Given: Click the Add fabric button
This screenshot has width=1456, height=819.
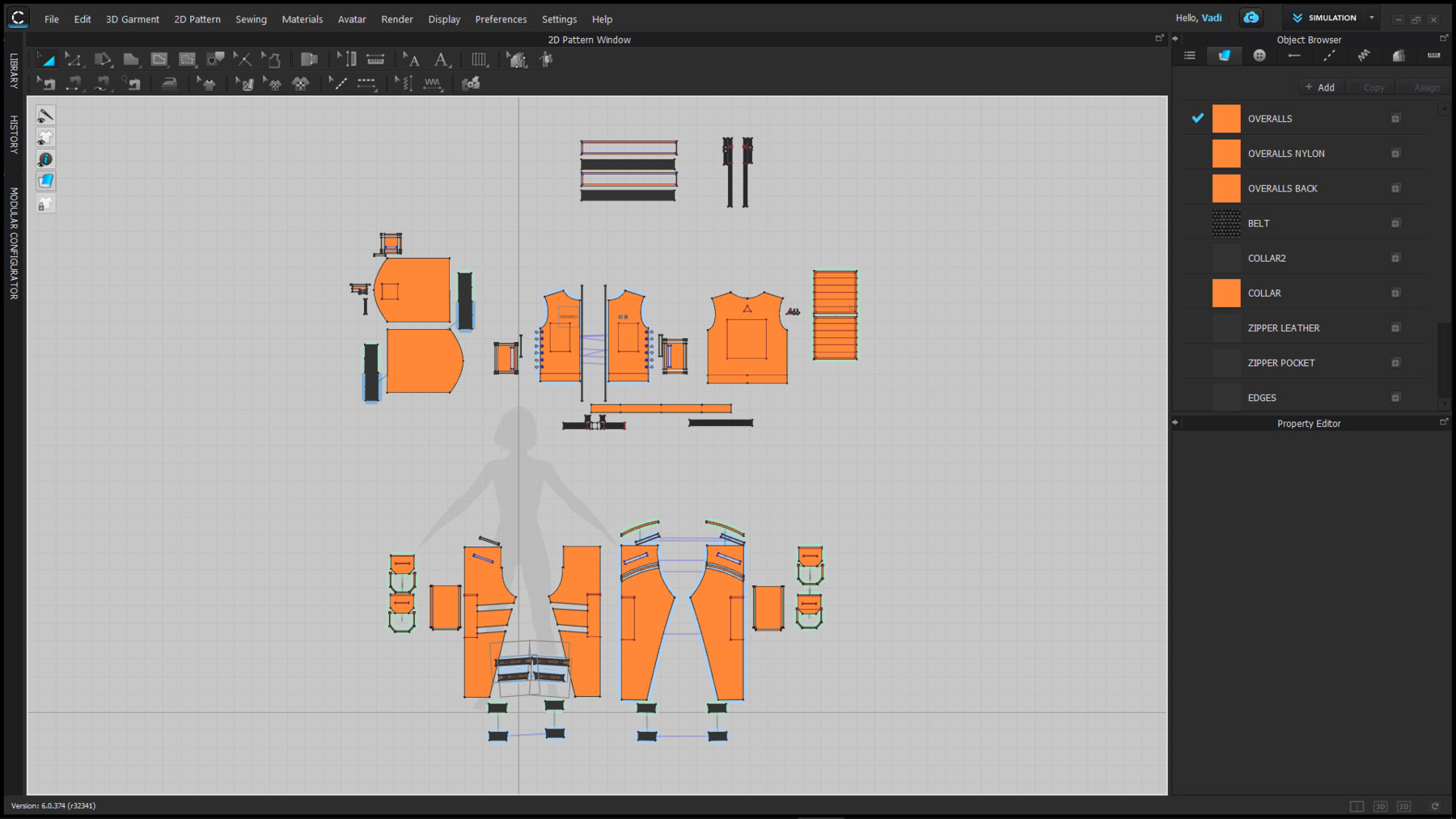Looking at the screenshot, I should point(1320,87).
